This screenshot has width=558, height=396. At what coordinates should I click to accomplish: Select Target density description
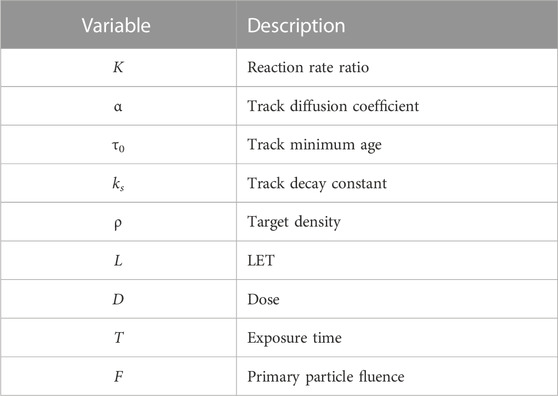294,222
